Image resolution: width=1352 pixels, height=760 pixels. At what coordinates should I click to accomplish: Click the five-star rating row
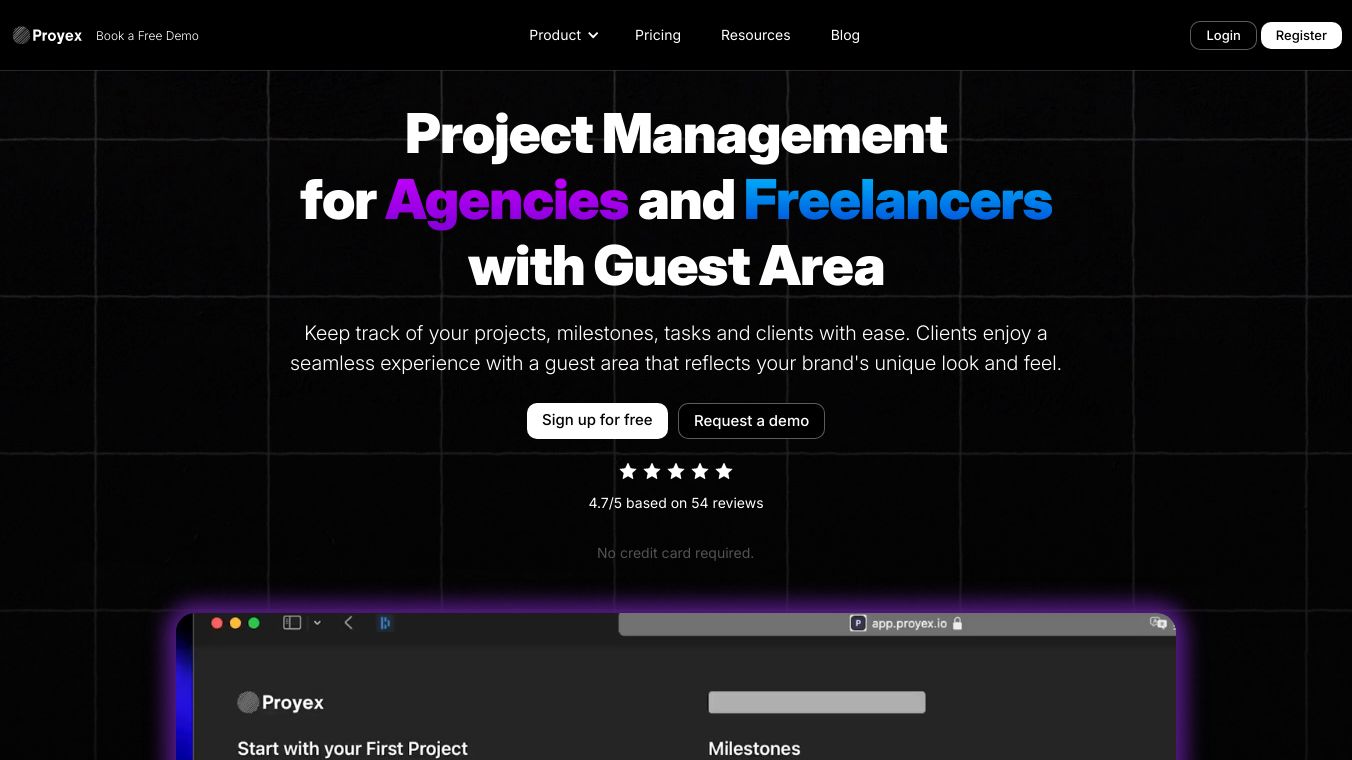(x=676, y=471)
